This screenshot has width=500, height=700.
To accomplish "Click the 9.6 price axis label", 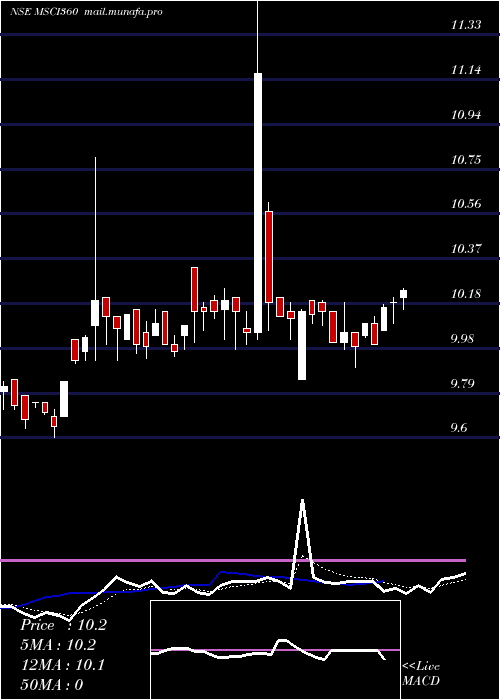I will tap(459, 428).
